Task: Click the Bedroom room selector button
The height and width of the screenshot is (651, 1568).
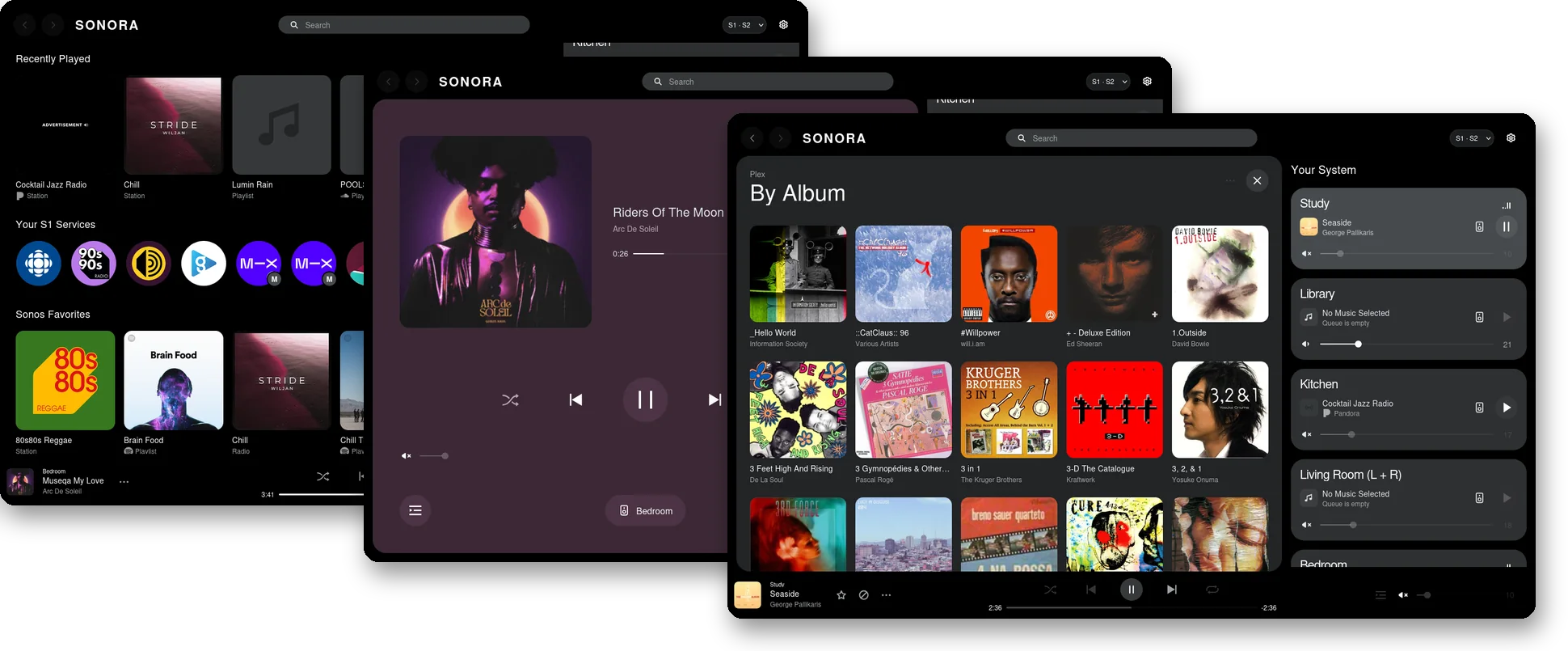Action: click(x=646, y=510)
